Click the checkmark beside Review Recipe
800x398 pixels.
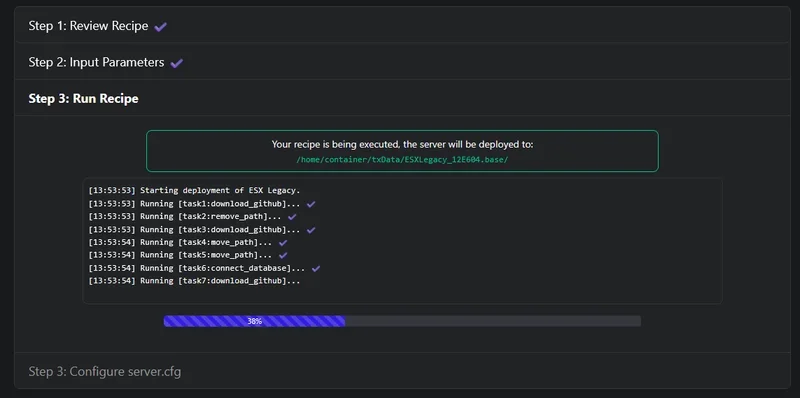click(x=160, y=27)
